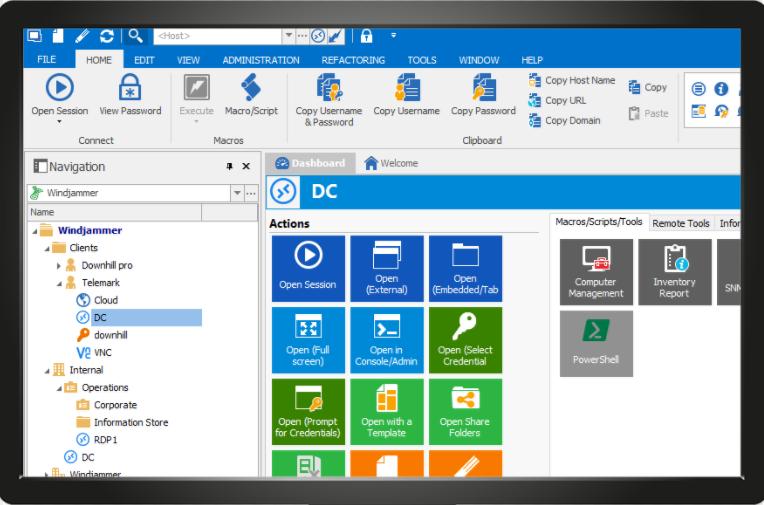Click the Copy Password ribbon icon
The height and width of the screenshot is (505, 764).
click(483, 89)
